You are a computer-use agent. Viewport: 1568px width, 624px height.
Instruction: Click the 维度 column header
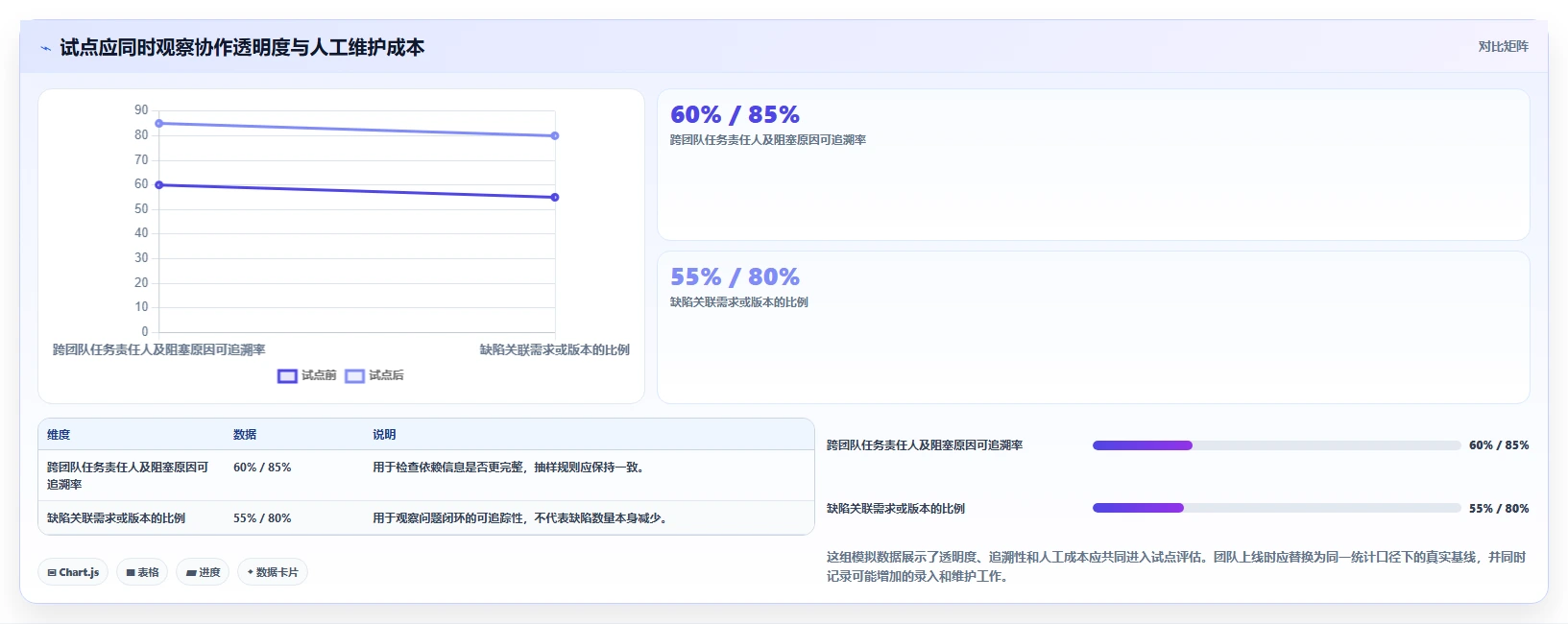pos(59,435)
